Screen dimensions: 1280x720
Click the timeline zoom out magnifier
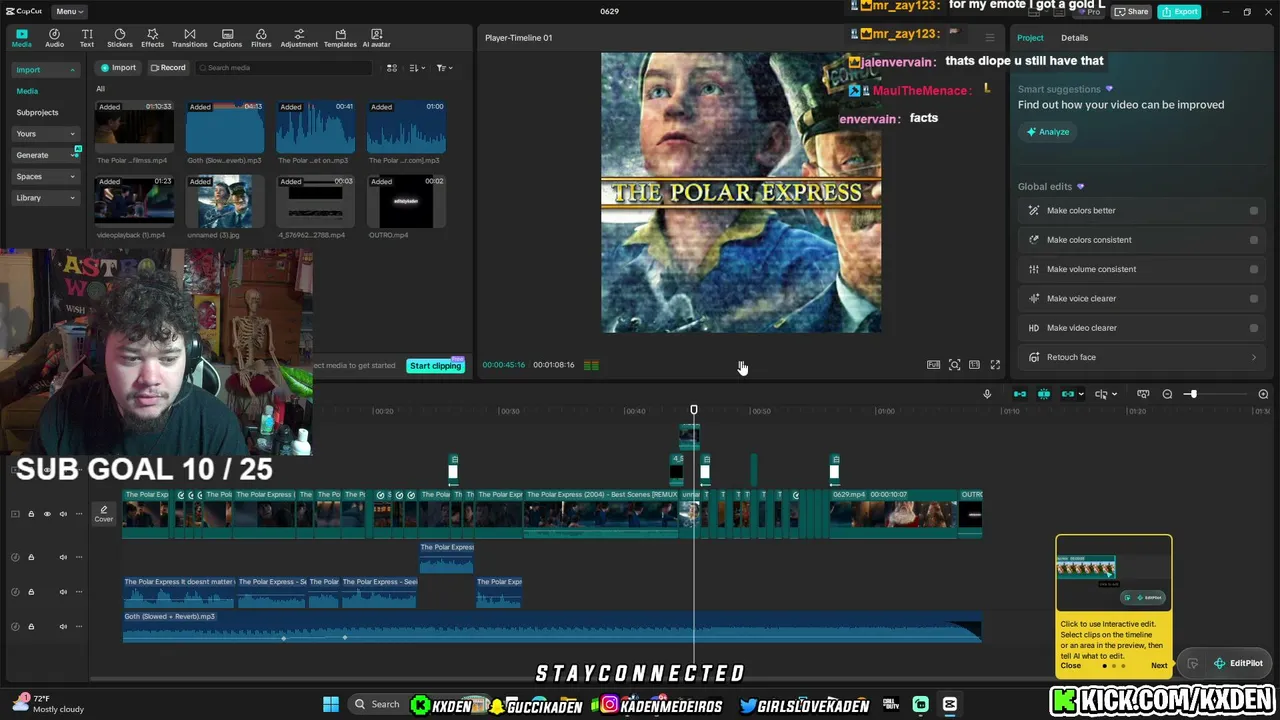(x=1167, y=394)
